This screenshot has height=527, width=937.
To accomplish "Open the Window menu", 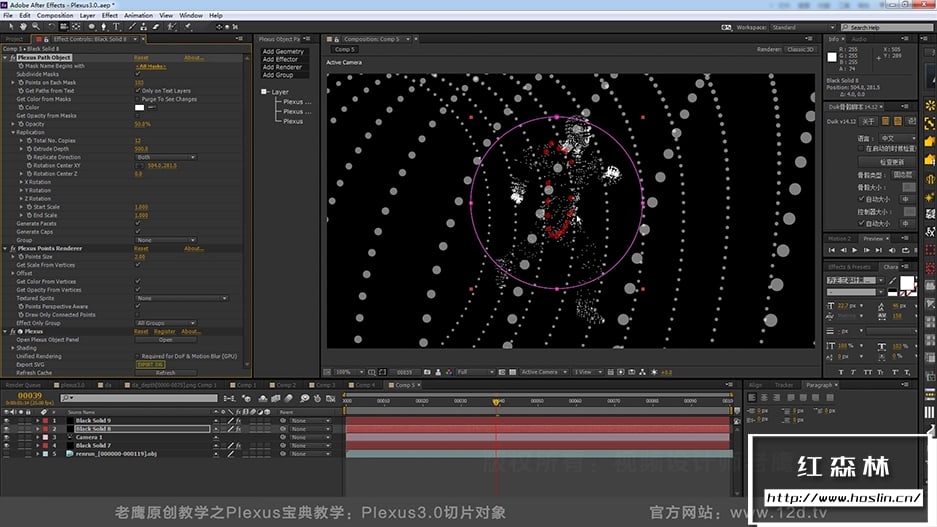I will pyautogui.click(x=191, y=16).
